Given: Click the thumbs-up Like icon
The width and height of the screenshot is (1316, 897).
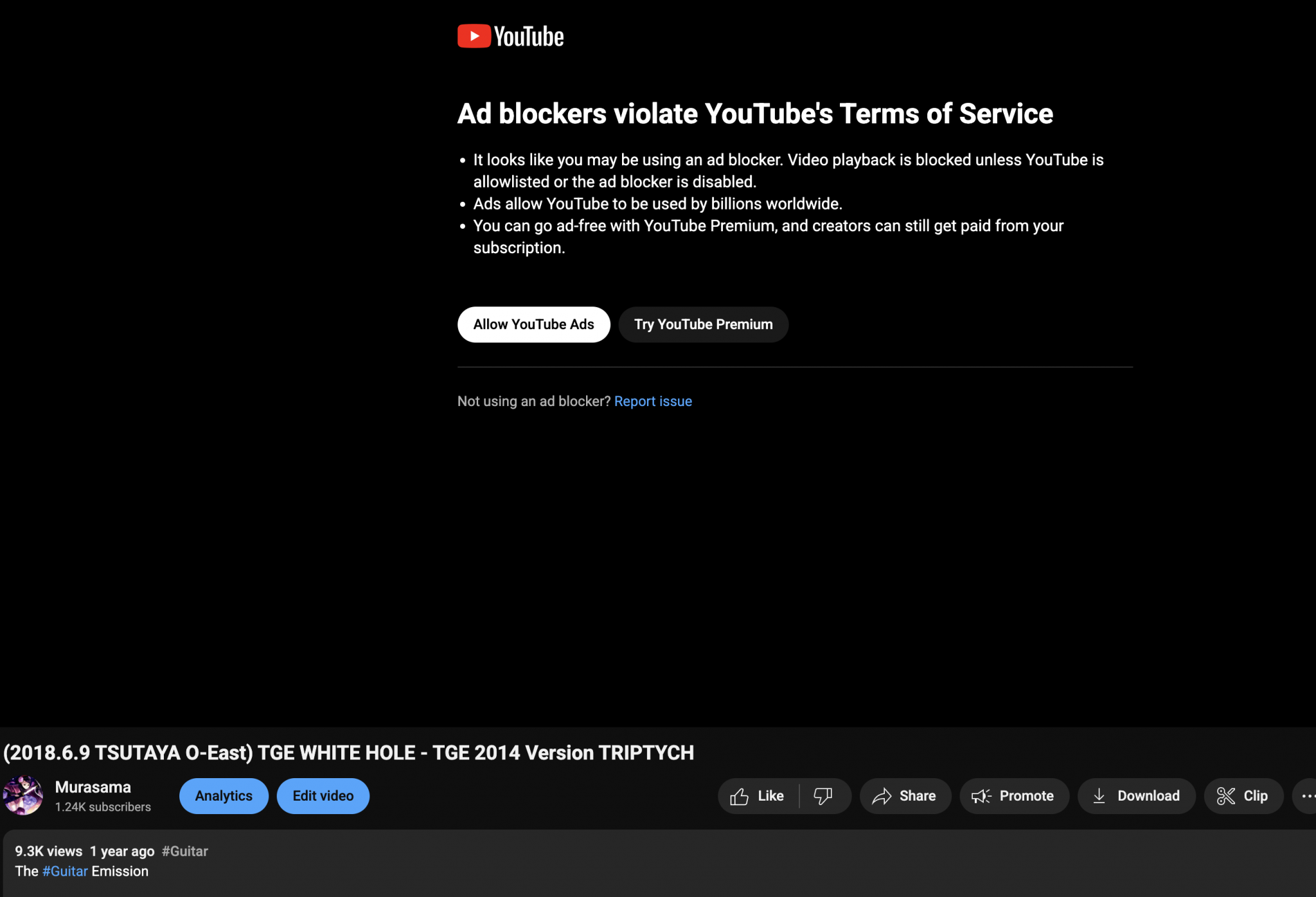Looking at the screenshot, I should point(740,796).
